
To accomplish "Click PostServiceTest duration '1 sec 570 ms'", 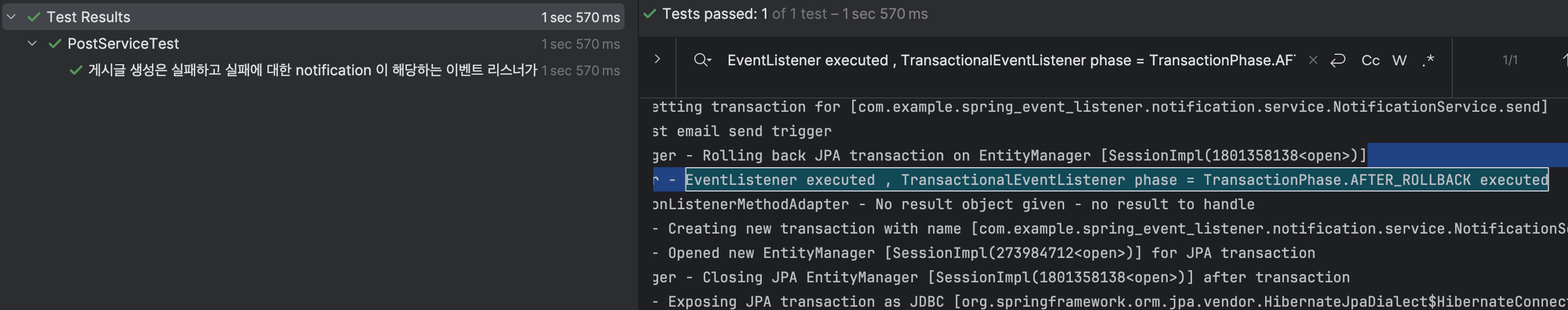I will point(580,44).
